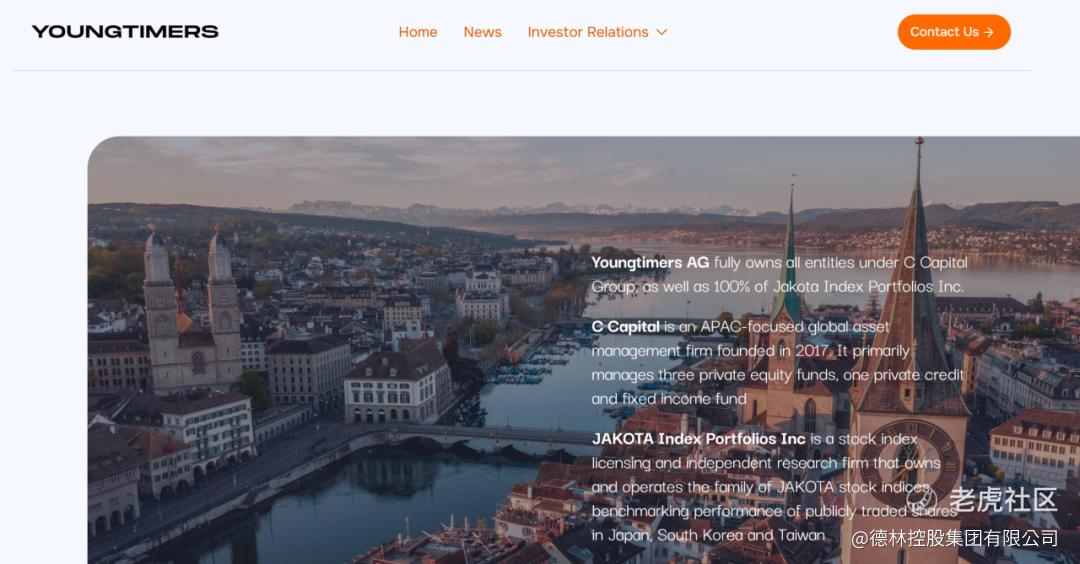This screenshot has width=1080, height=564.
Task: Expand the Investor Relations chevron arrow
Action: point(662,32)
